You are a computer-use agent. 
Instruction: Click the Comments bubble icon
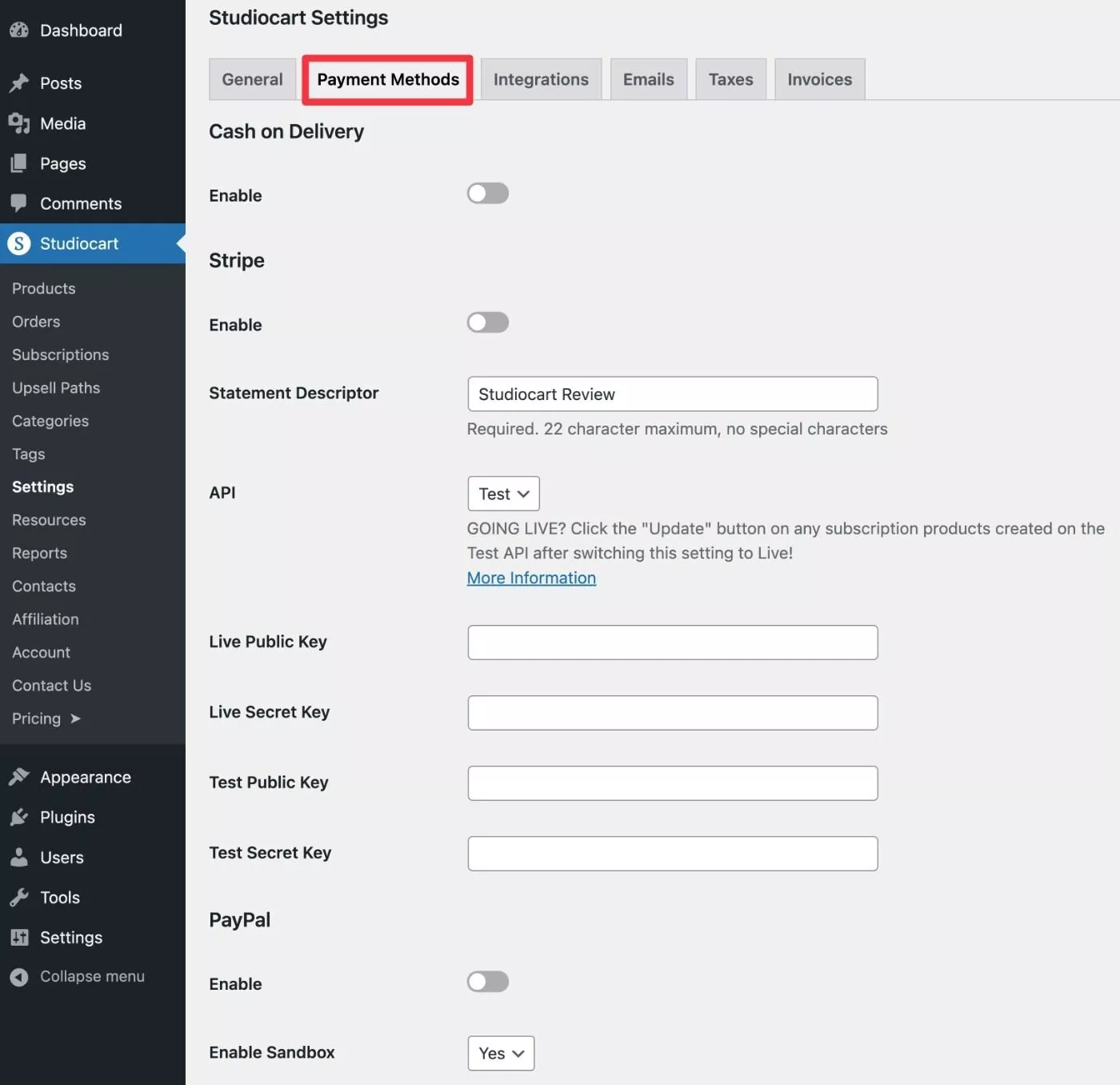(x=19, y=203)
